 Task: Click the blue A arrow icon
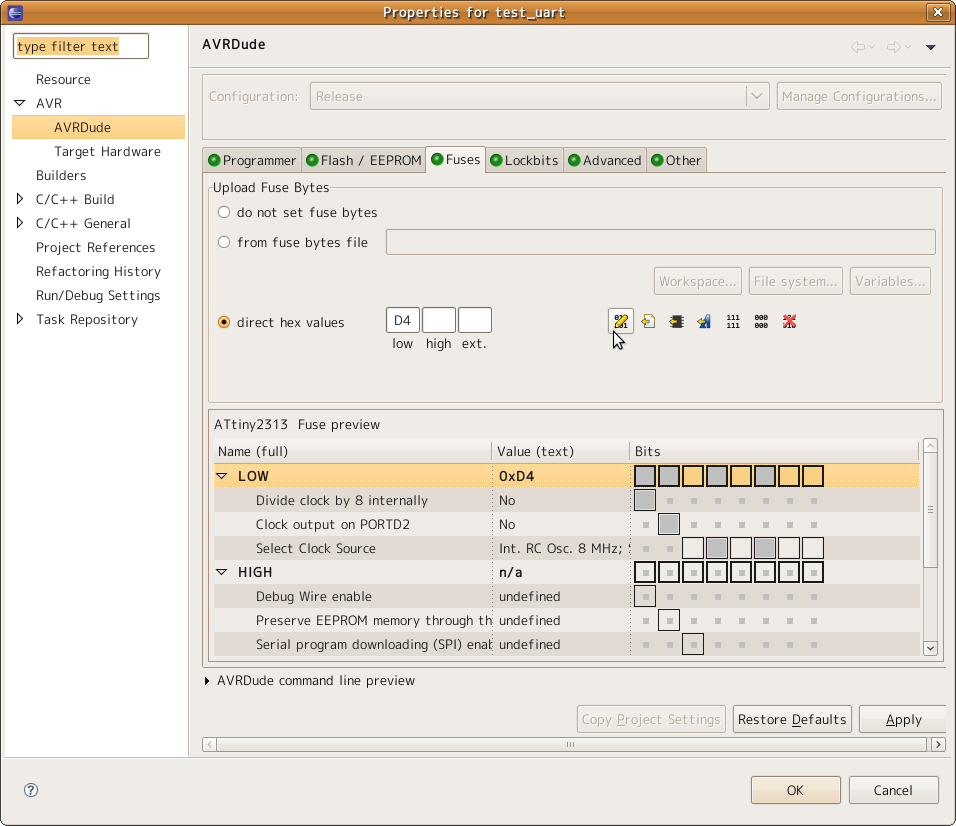click(x=704, y=321)
